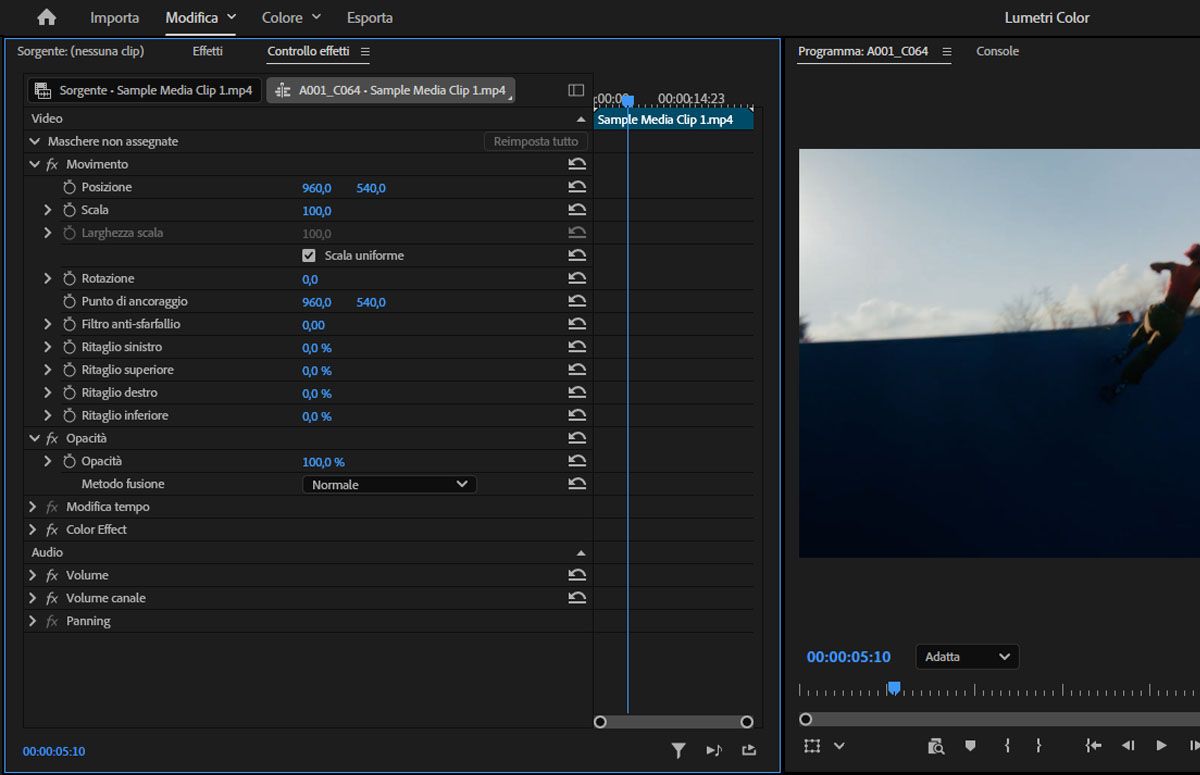
Task: Toggle animation stopwatch for Scala
Action: pyautogui.click(x=69, y=210)
